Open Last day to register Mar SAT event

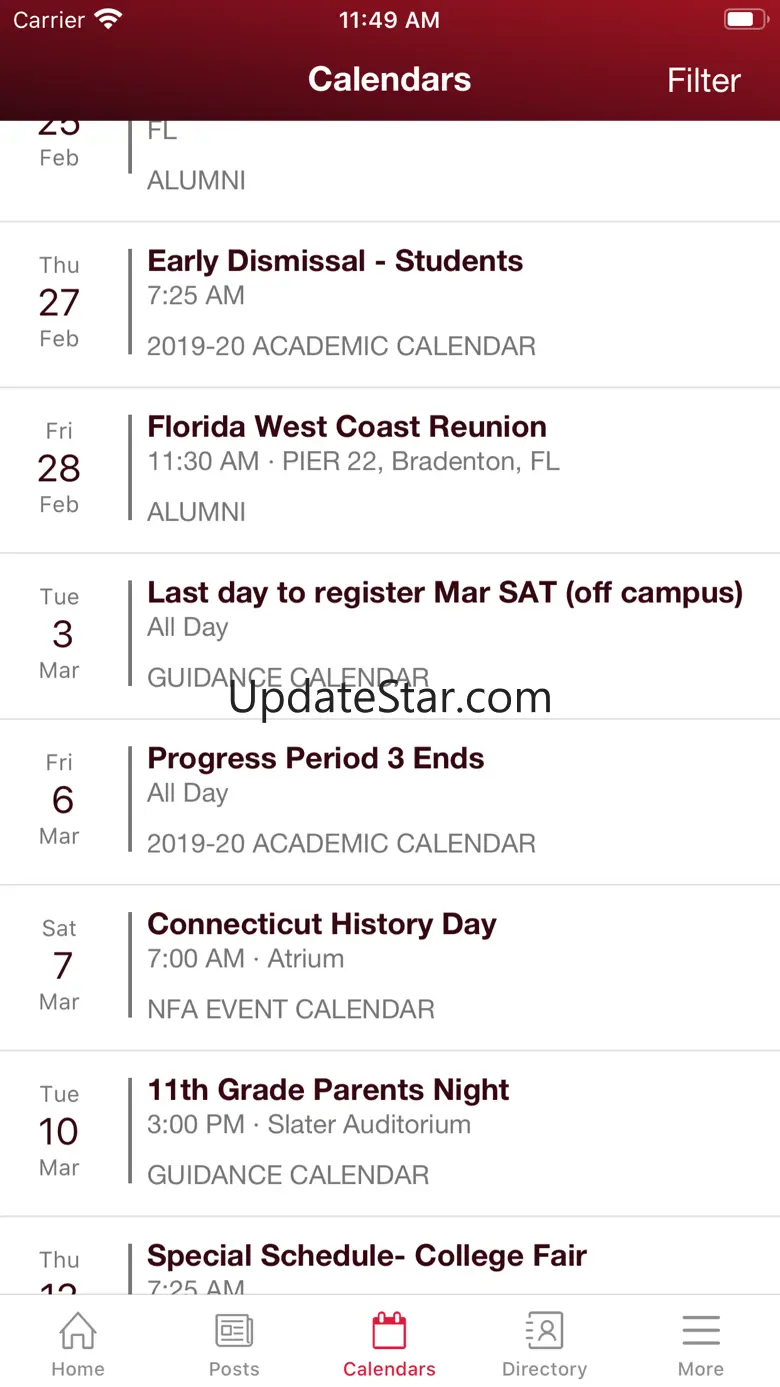[x=445, y=593]
